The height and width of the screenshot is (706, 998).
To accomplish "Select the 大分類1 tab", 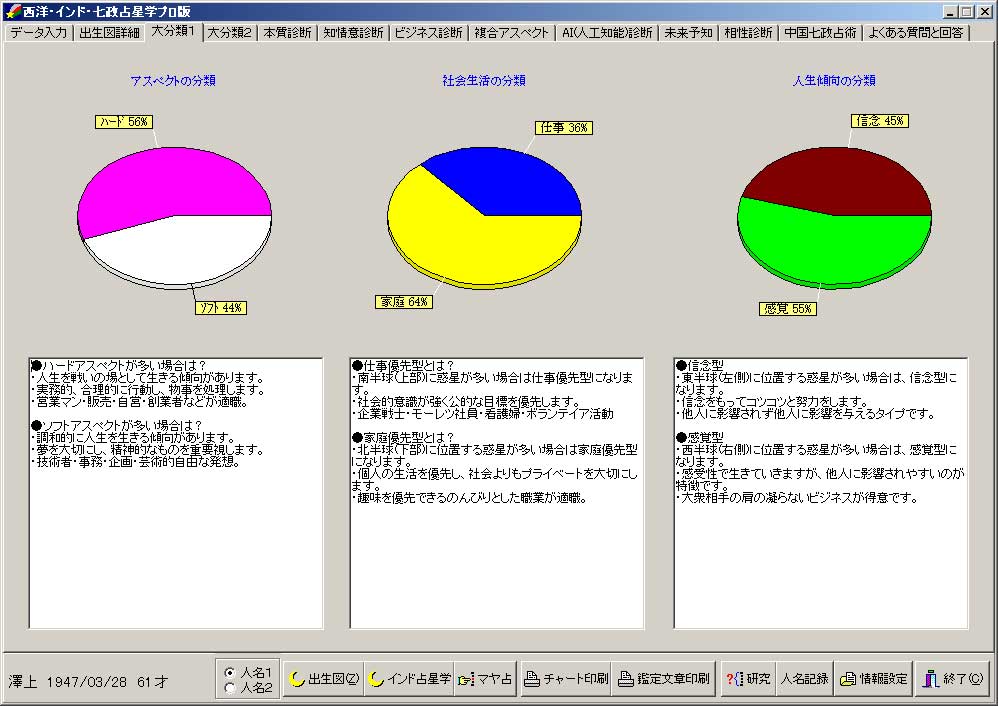I will click(x=173, y=31).
